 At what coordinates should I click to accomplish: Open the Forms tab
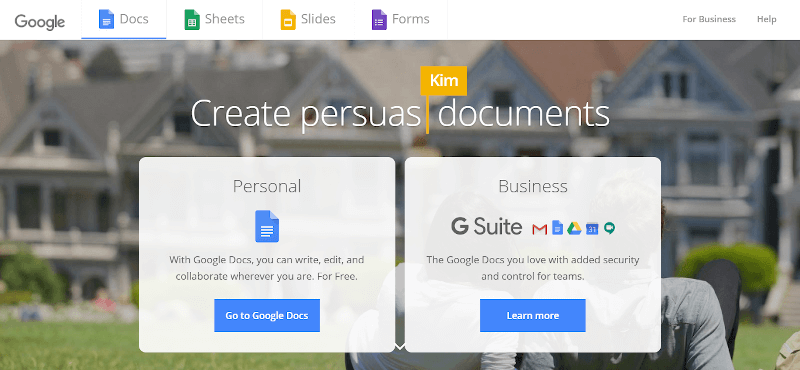click(x=401, y=20)
